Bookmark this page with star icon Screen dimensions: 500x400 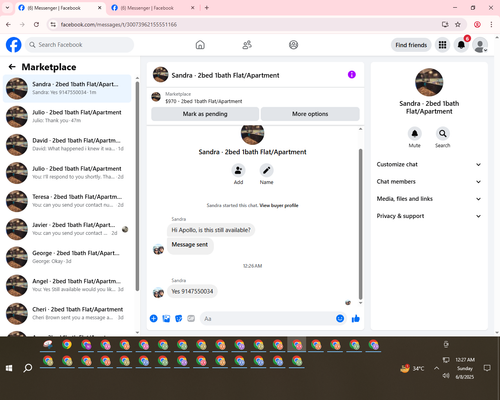[458, 24]
